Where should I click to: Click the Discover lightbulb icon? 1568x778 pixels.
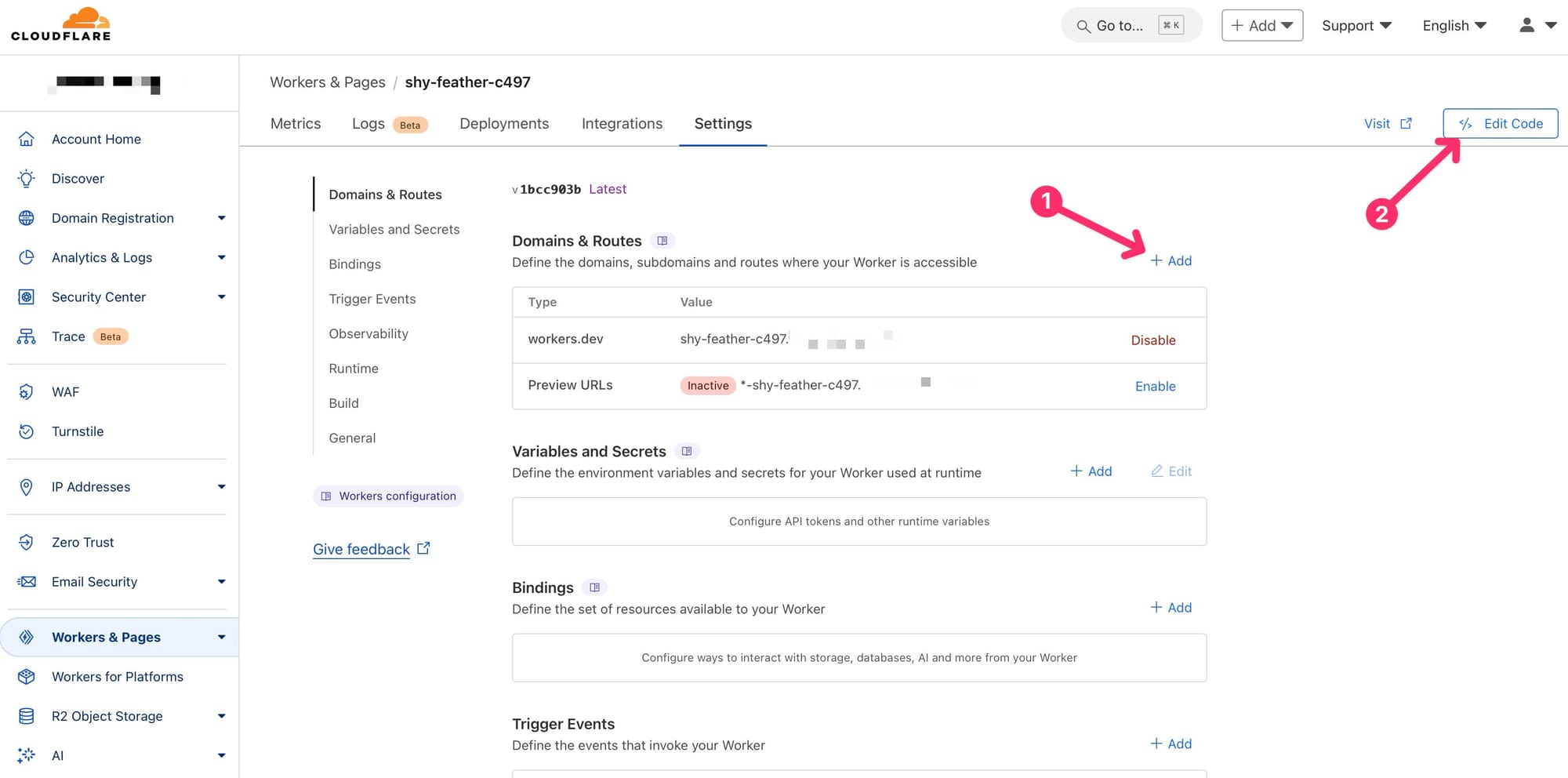point(27,179)
